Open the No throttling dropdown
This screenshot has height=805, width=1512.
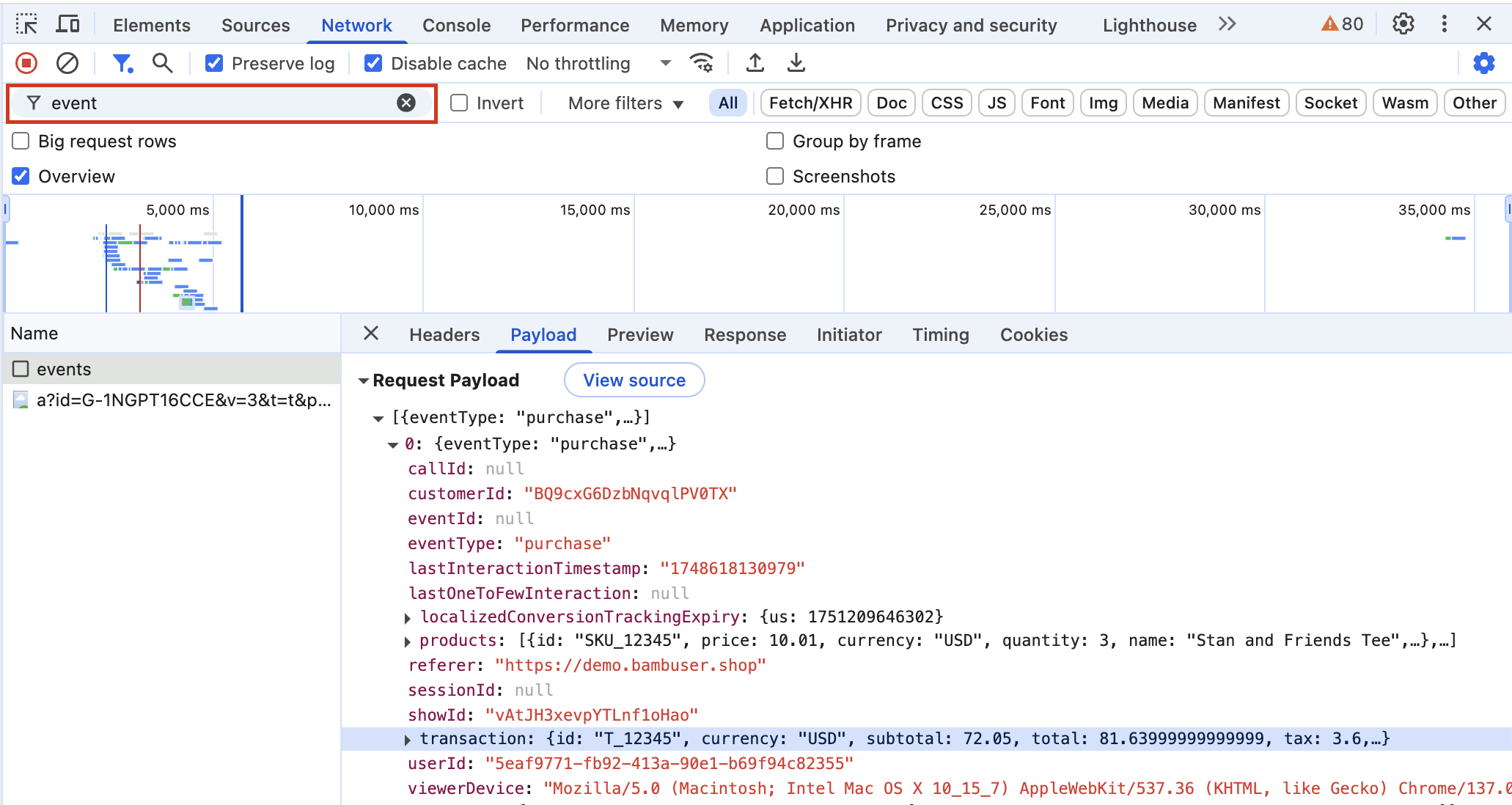click(598, 63)
